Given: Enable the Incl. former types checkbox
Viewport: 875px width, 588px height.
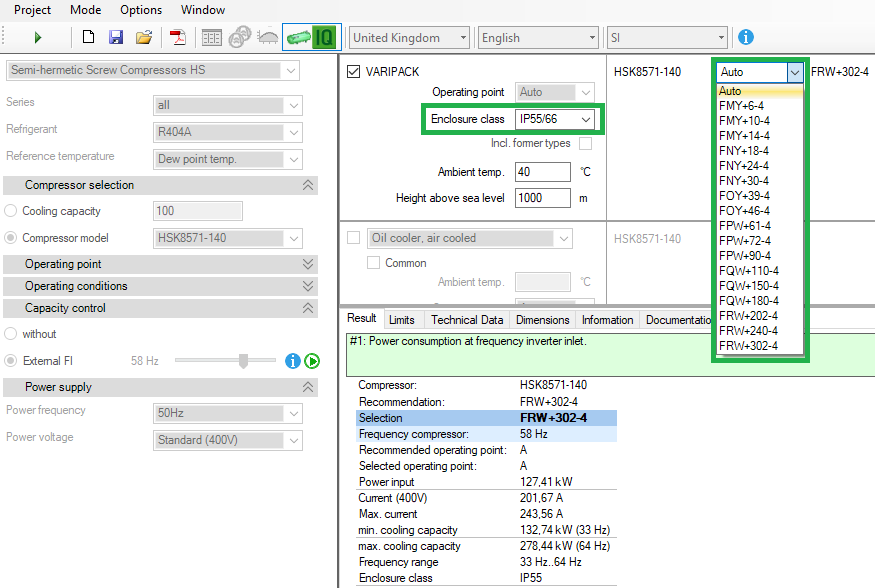Looking at the screenshot, I should click(x=585, y=142).
